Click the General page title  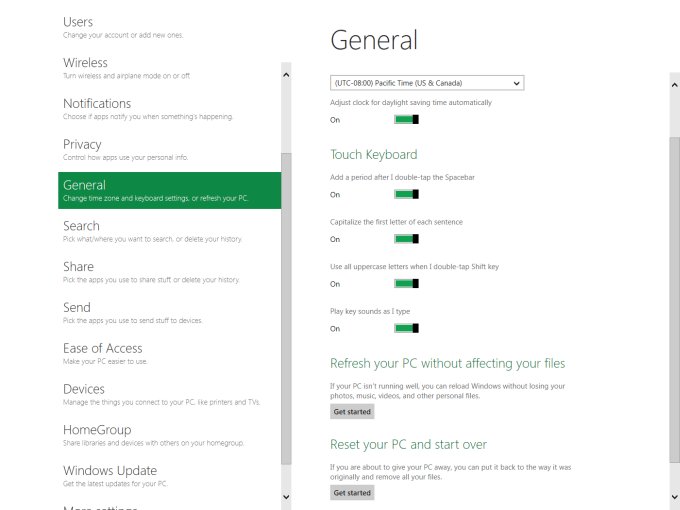coord(374,40)
